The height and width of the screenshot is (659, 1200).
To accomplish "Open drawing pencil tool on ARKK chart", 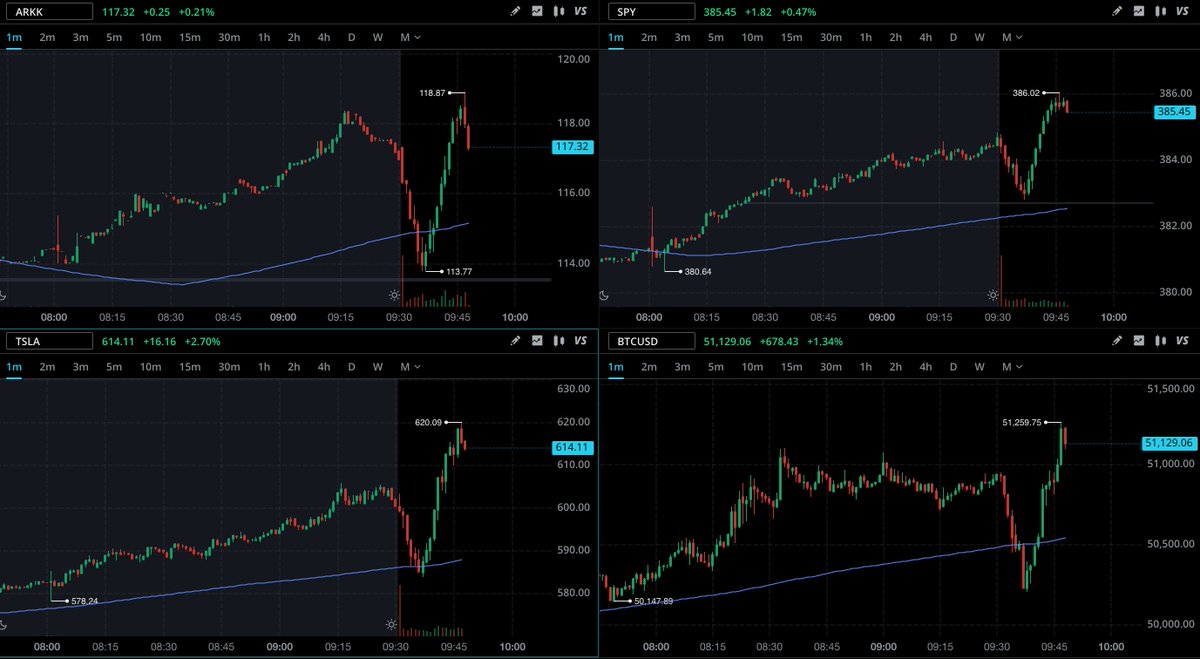I will (515, 12).
